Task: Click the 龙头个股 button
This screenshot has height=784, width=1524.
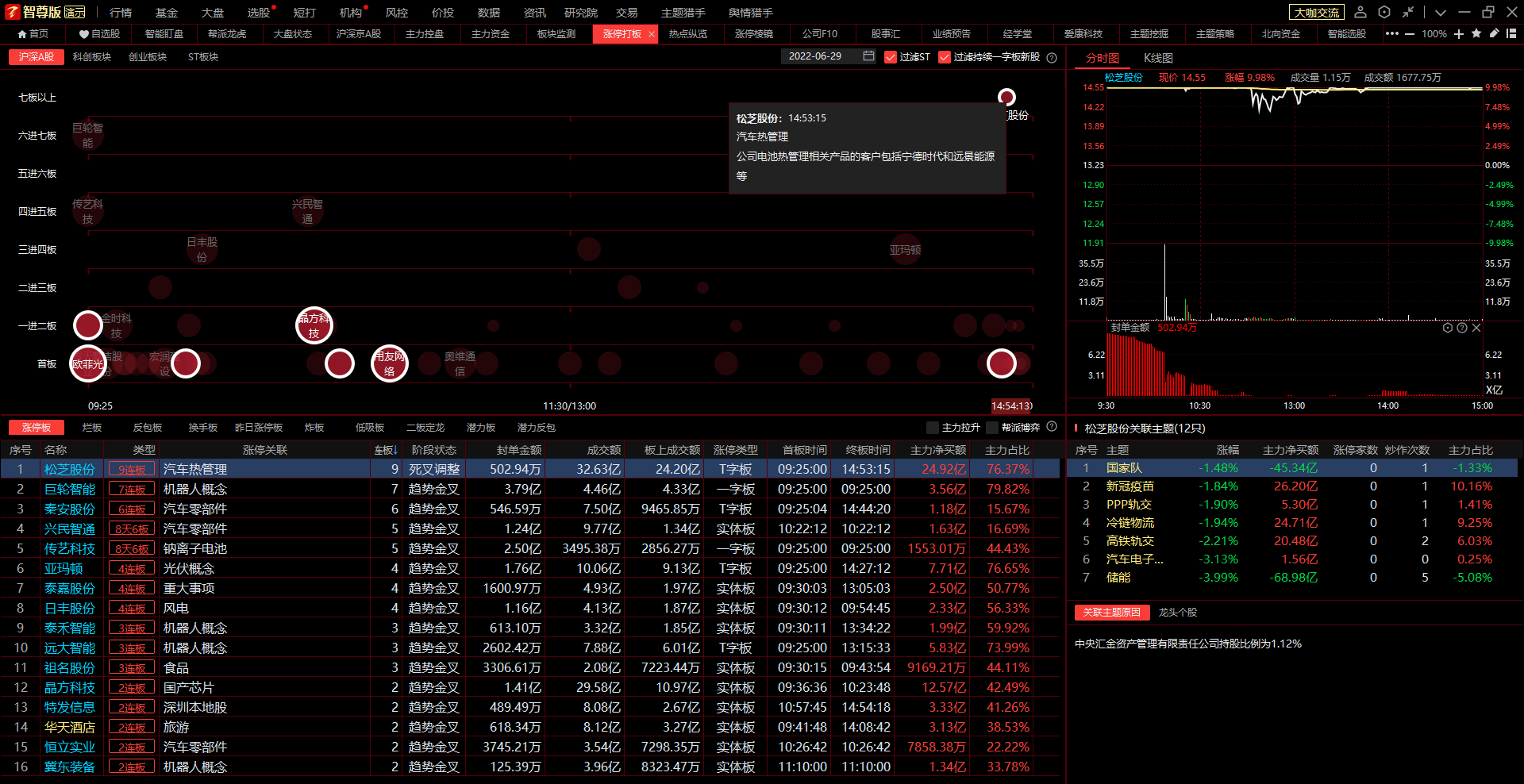Action: (1178, 613)
